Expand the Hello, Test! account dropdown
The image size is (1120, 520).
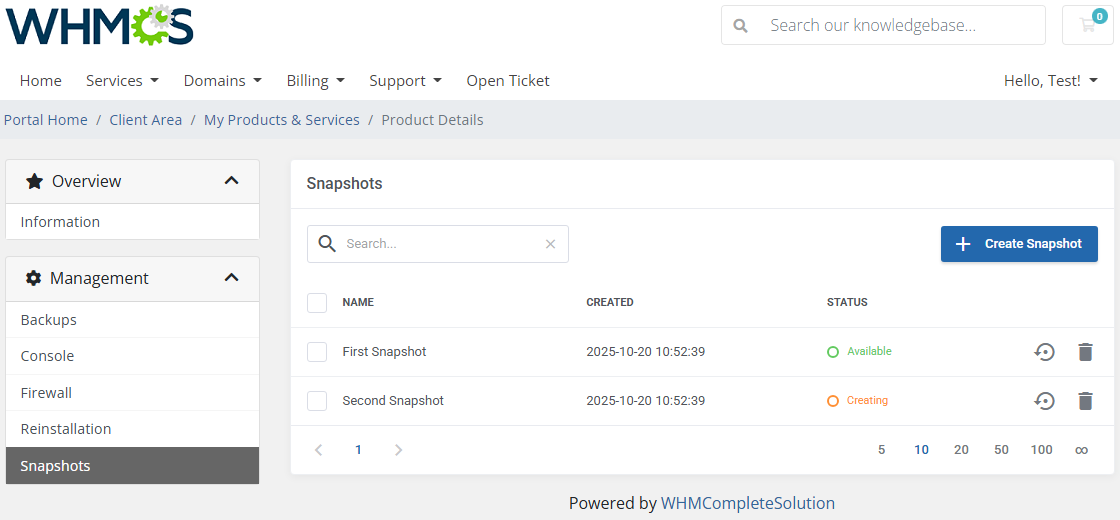[x=1050, y=81]
